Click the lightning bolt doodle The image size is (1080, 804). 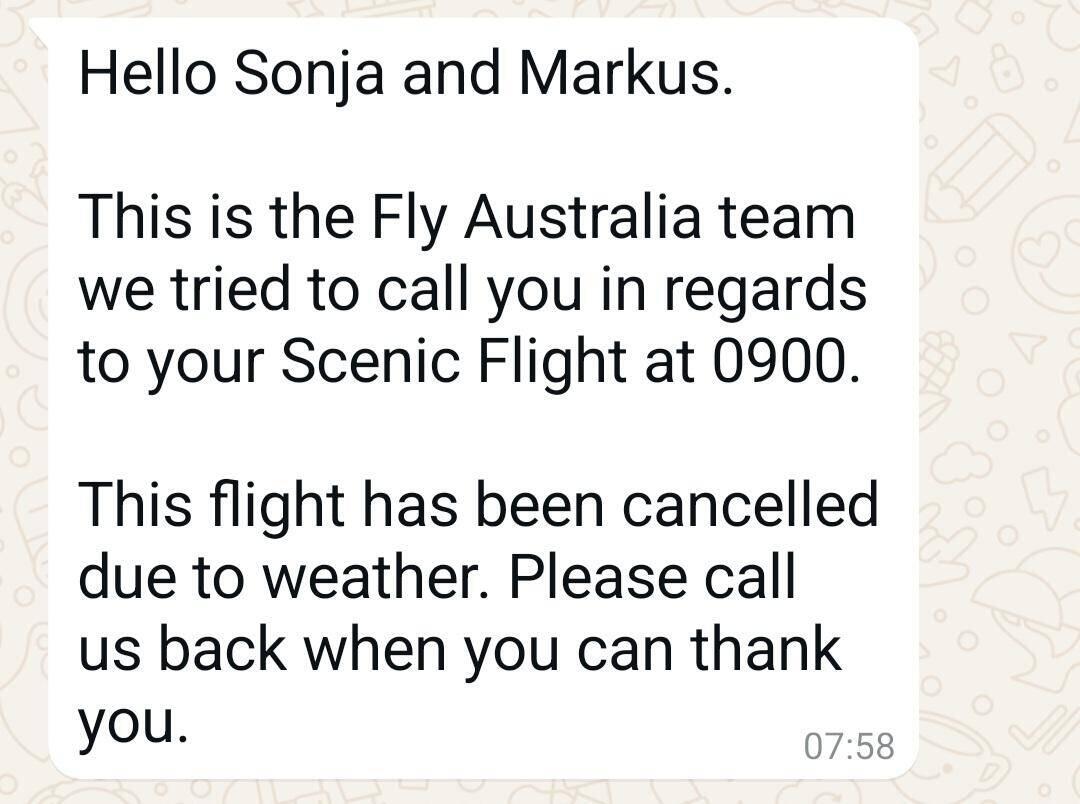tap(1044, 496)
